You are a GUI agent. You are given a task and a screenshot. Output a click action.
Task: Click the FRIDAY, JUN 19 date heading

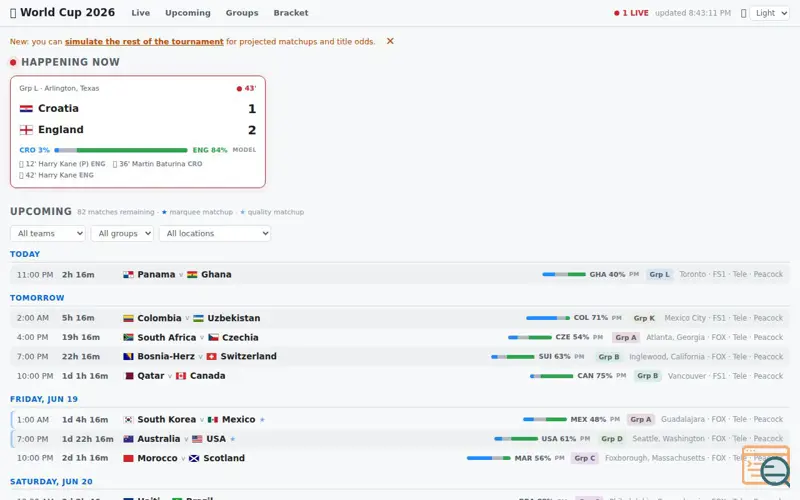[x=44, y=399]
